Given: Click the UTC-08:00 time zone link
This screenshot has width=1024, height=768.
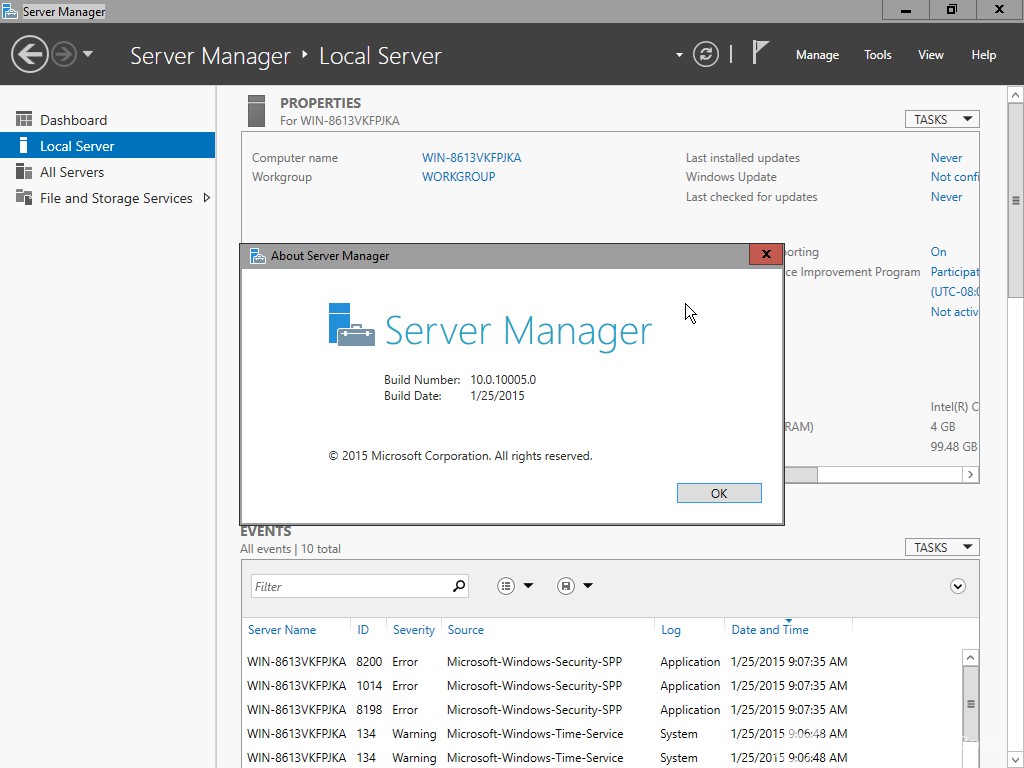Looking at the screenshot, I should [x=954, y=291].
